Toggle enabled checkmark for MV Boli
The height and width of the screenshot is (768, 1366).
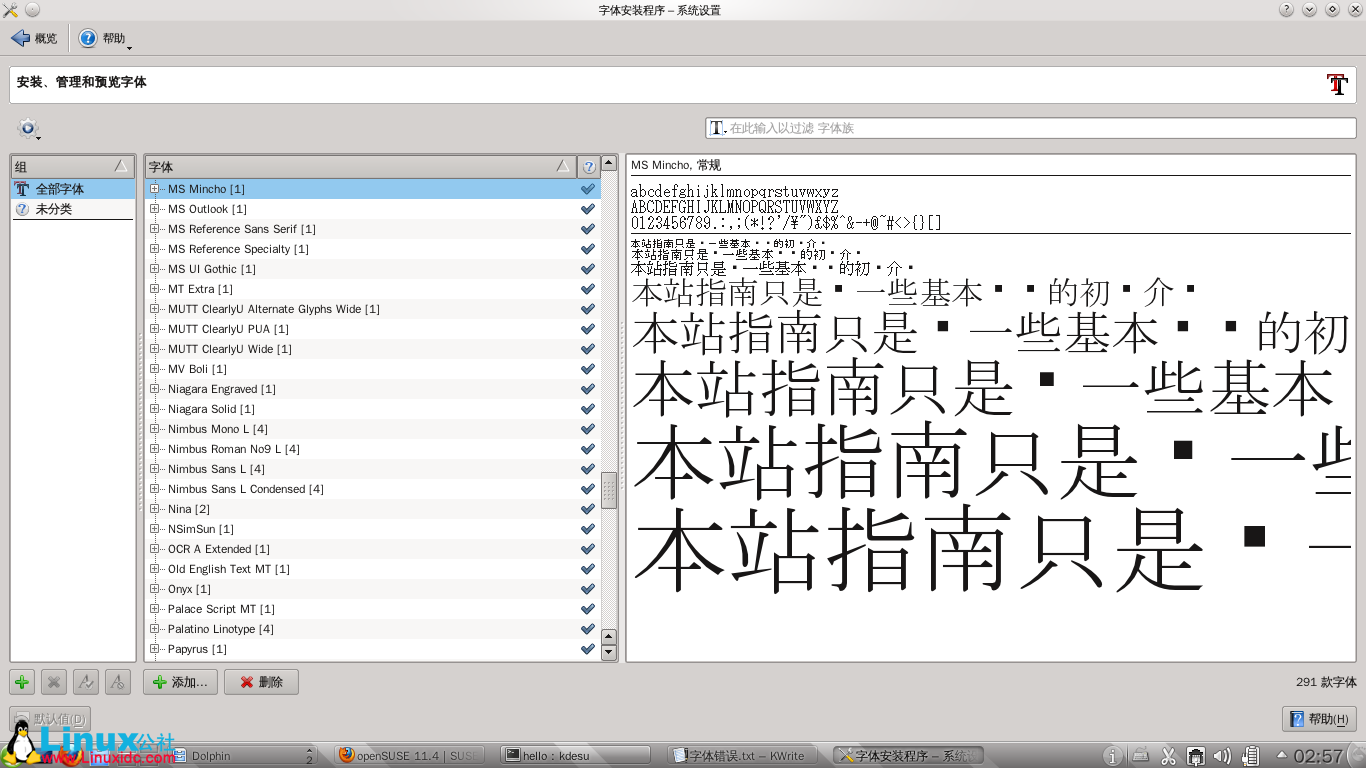point(588,369)
